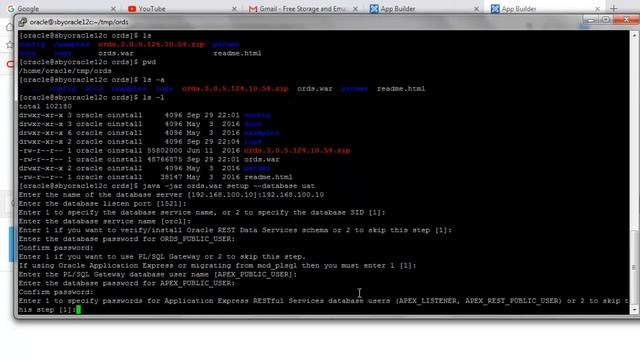Click 'Enter the database listen port [1521]:' line
Screen dimensions: 640x360
pos(102,204)
